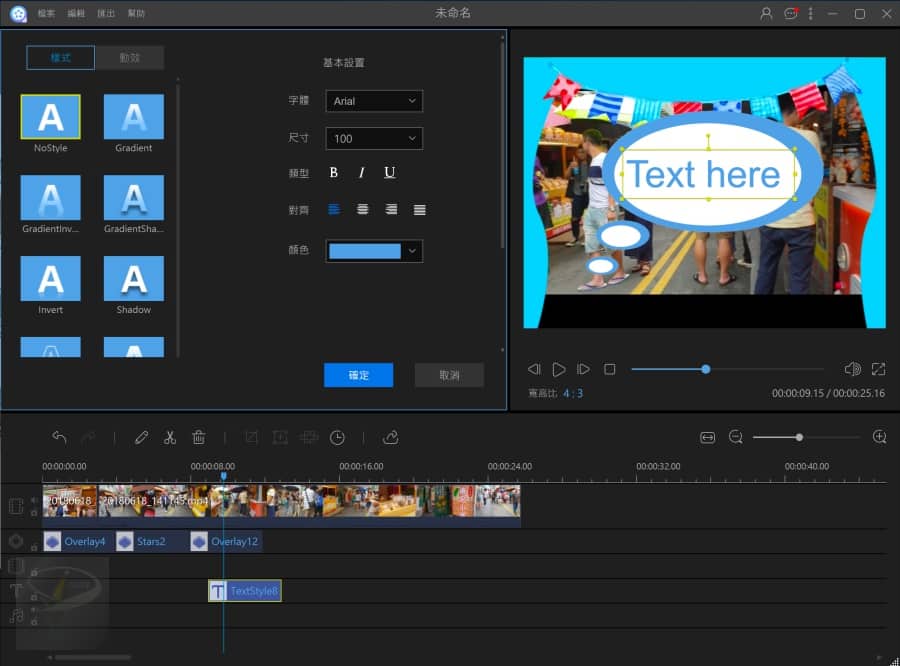Select the Gradient text style thumbnail
This screenshot has height=666, width=900.
coord(133,117)
